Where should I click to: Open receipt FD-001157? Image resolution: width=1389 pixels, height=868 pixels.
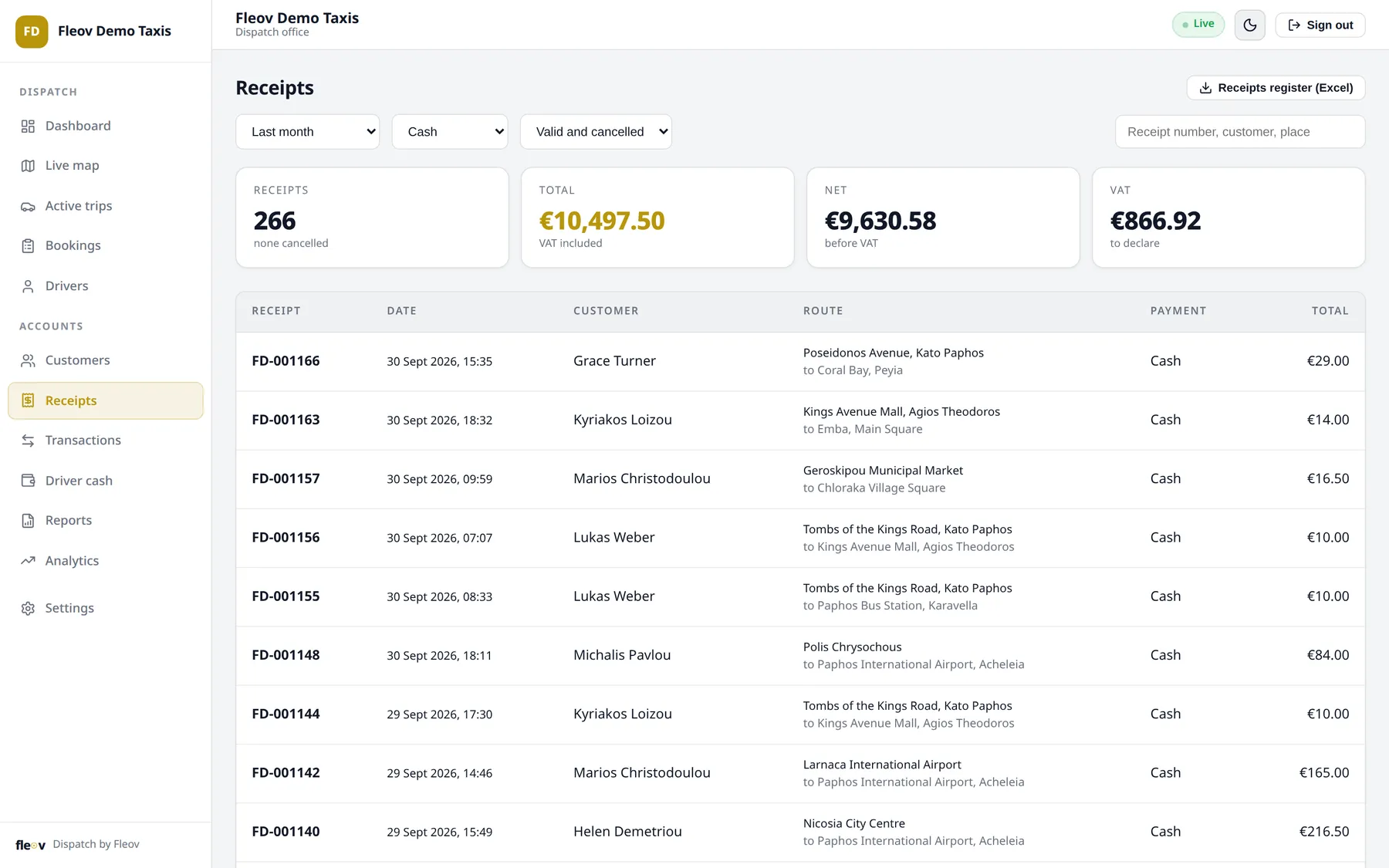click(800, 479)
